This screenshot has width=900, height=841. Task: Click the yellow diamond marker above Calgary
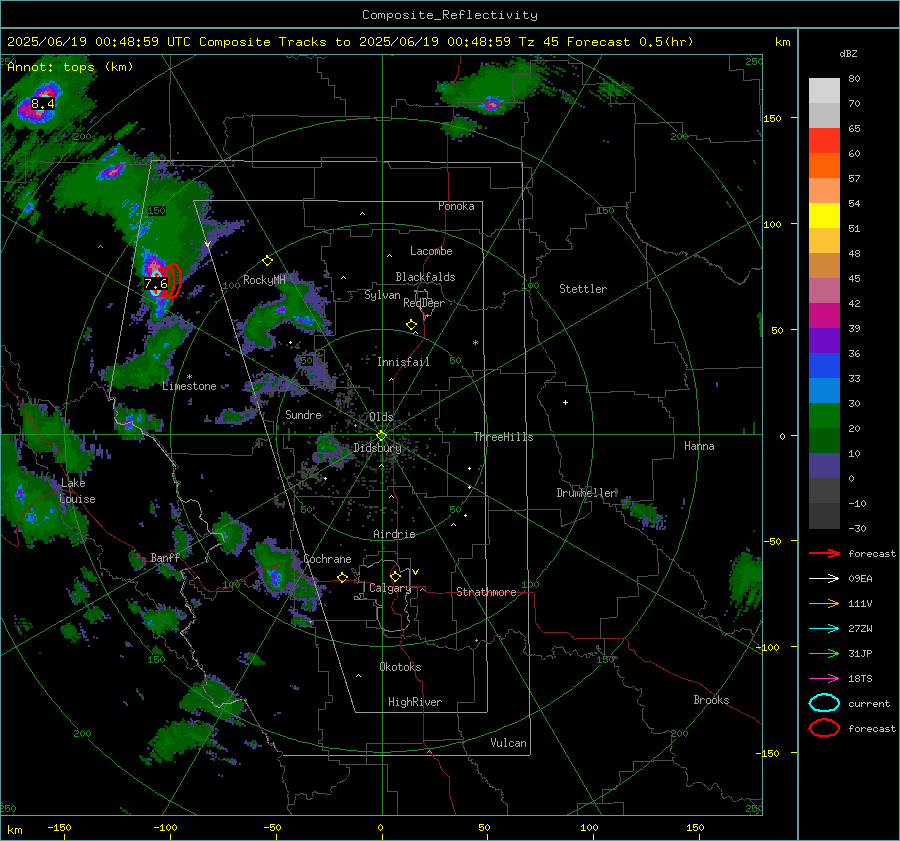[x=395, y=576]
